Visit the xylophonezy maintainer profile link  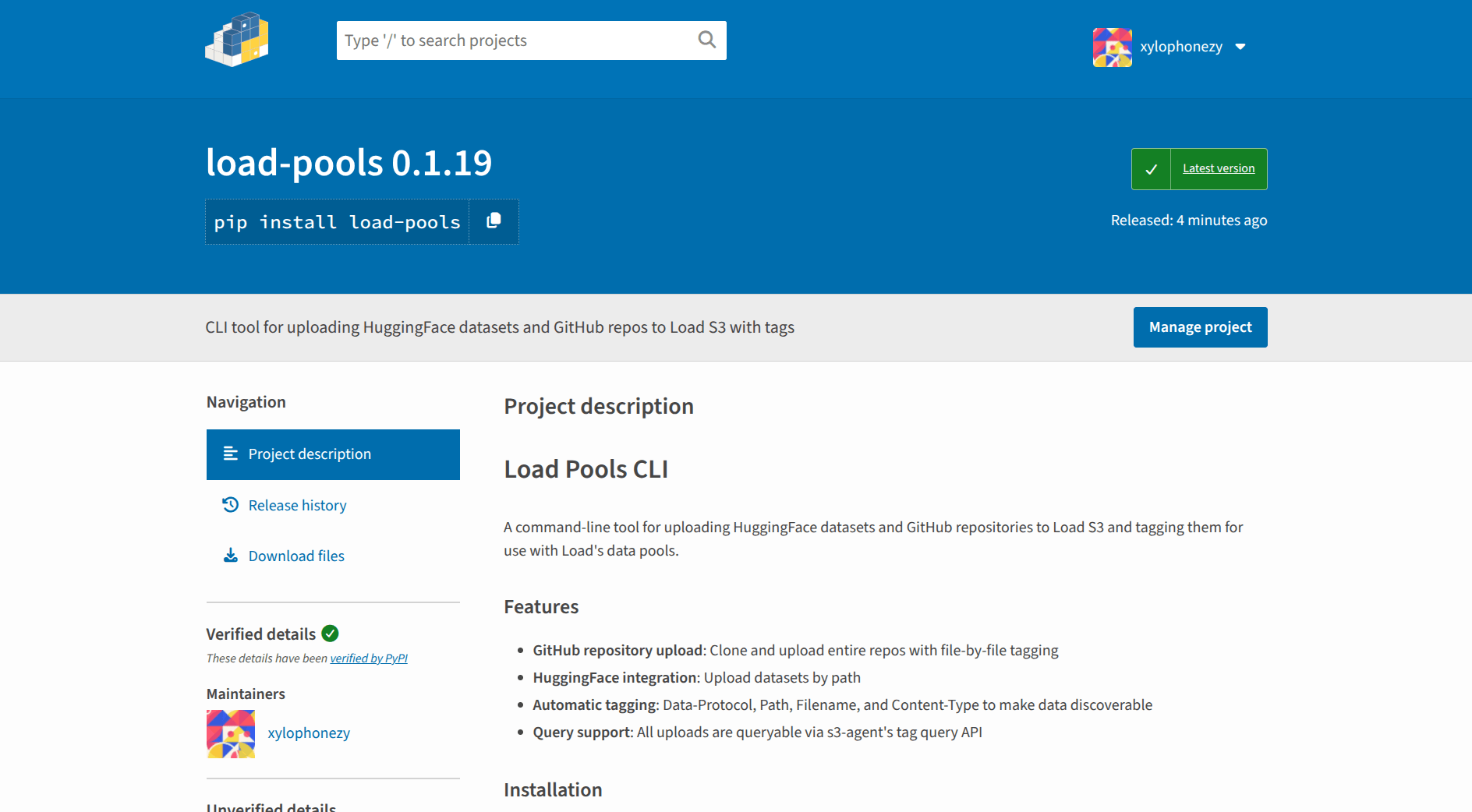coord(309,733)
